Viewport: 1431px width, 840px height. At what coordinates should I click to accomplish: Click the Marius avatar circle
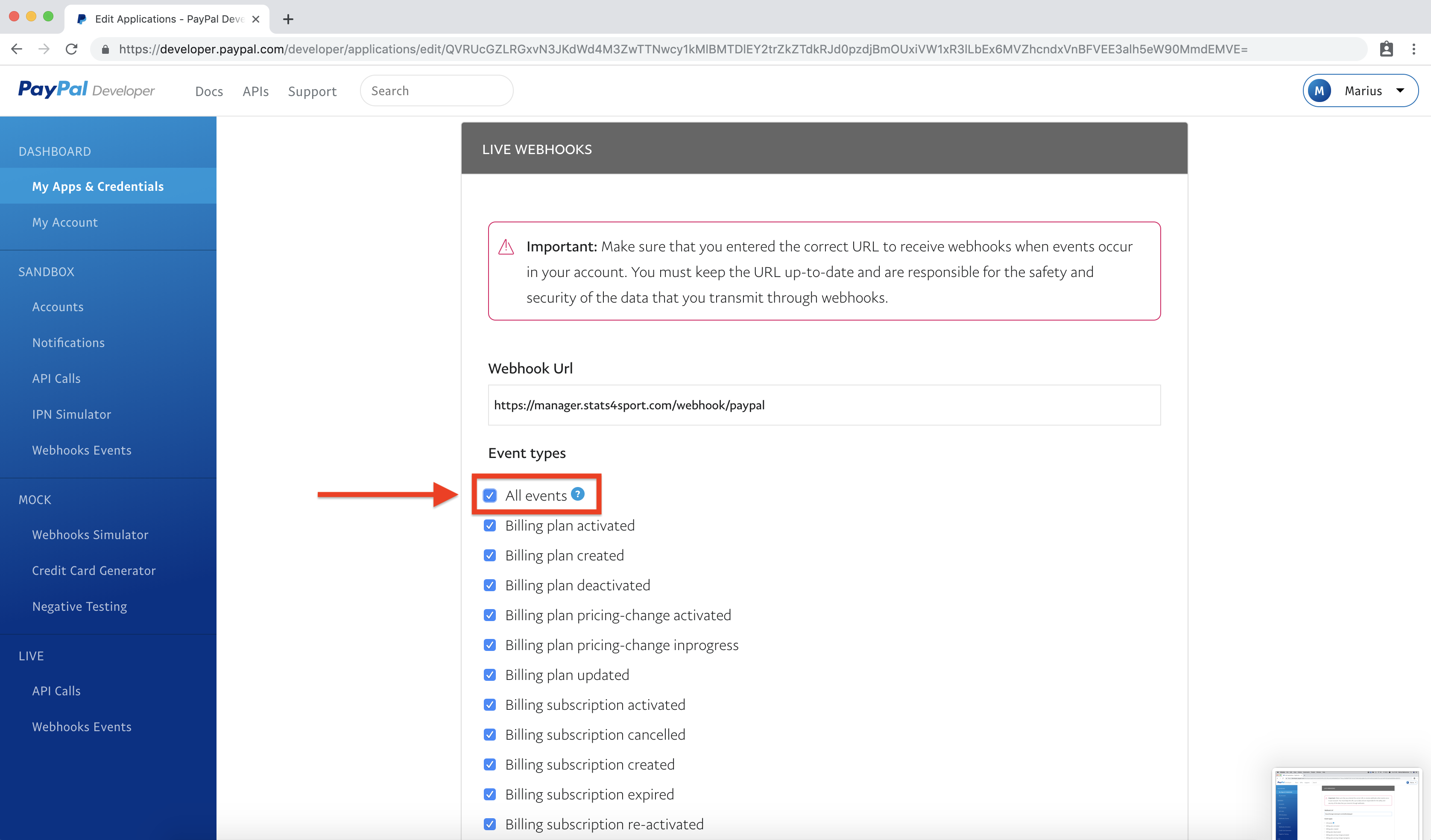point(1319,91)
